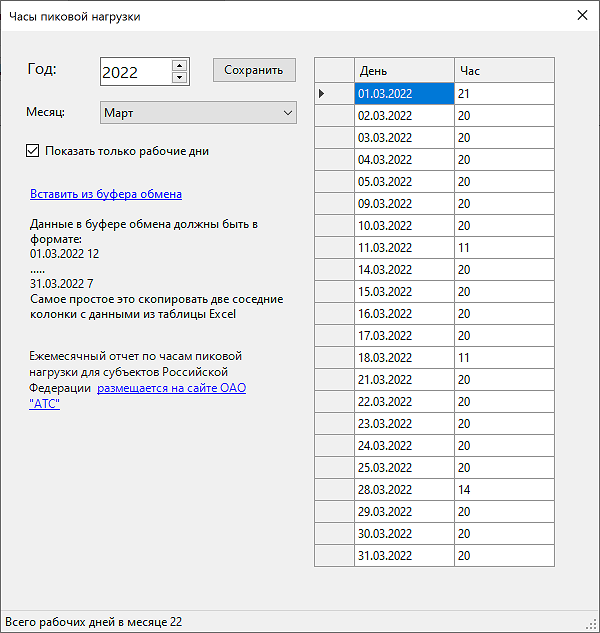Click the row header with the current-row arrow

coord(334,94)
